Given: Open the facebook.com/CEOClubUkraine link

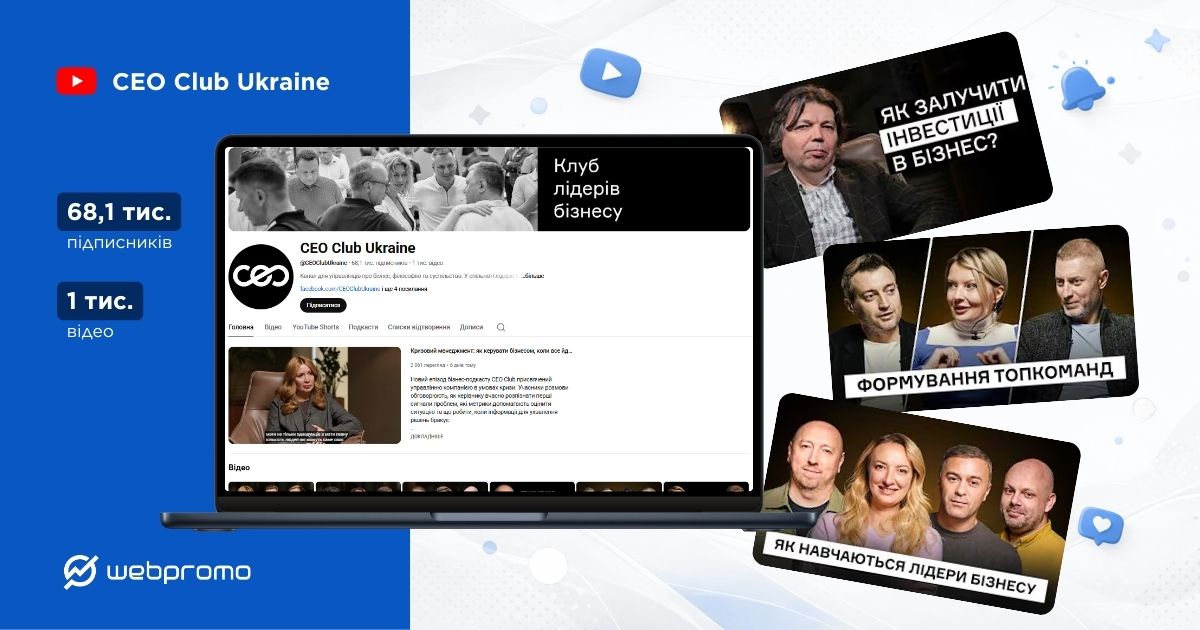Looking at the screenshot, I should tap(340, 288).
